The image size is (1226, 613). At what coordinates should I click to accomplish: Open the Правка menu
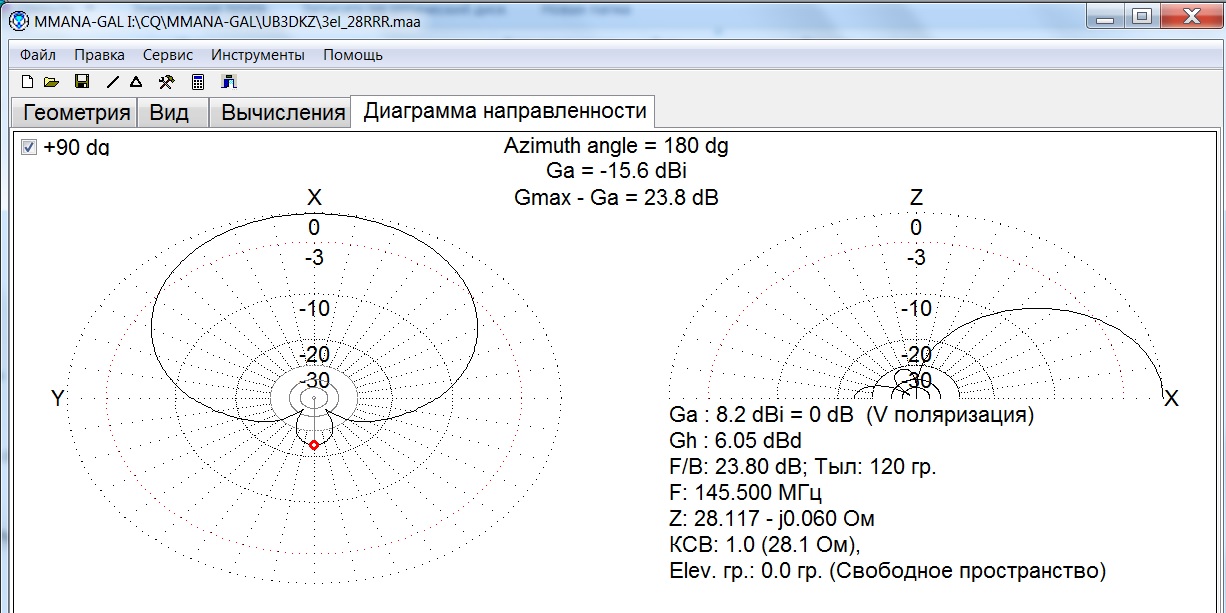pos(99,55)
